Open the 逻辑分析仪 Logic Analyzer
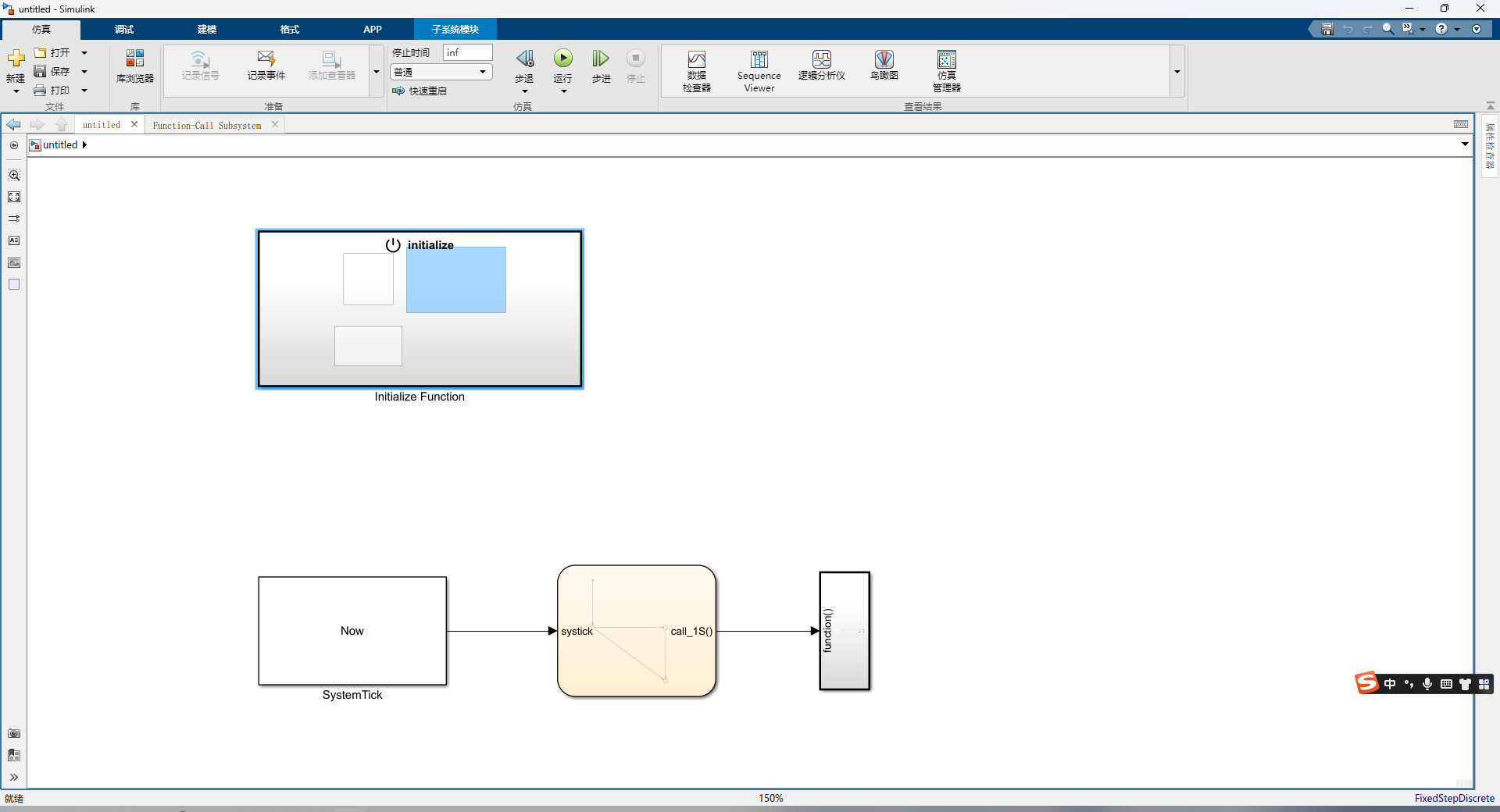The height and width of the screenshot is (812, 1500). click(x=821, y=66)
